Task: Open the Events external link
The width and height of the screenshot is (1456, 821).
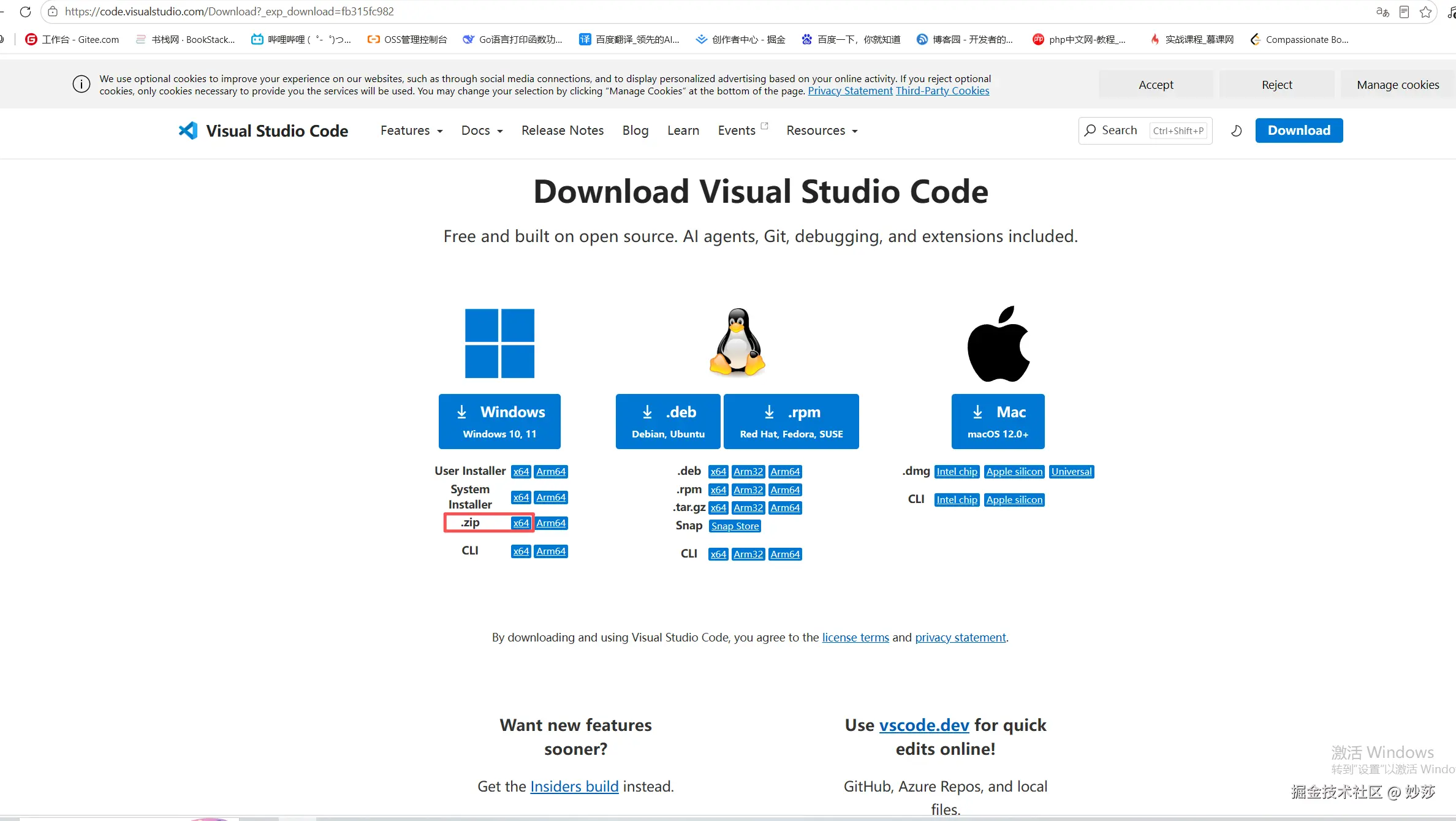Action: pos(743,129)
